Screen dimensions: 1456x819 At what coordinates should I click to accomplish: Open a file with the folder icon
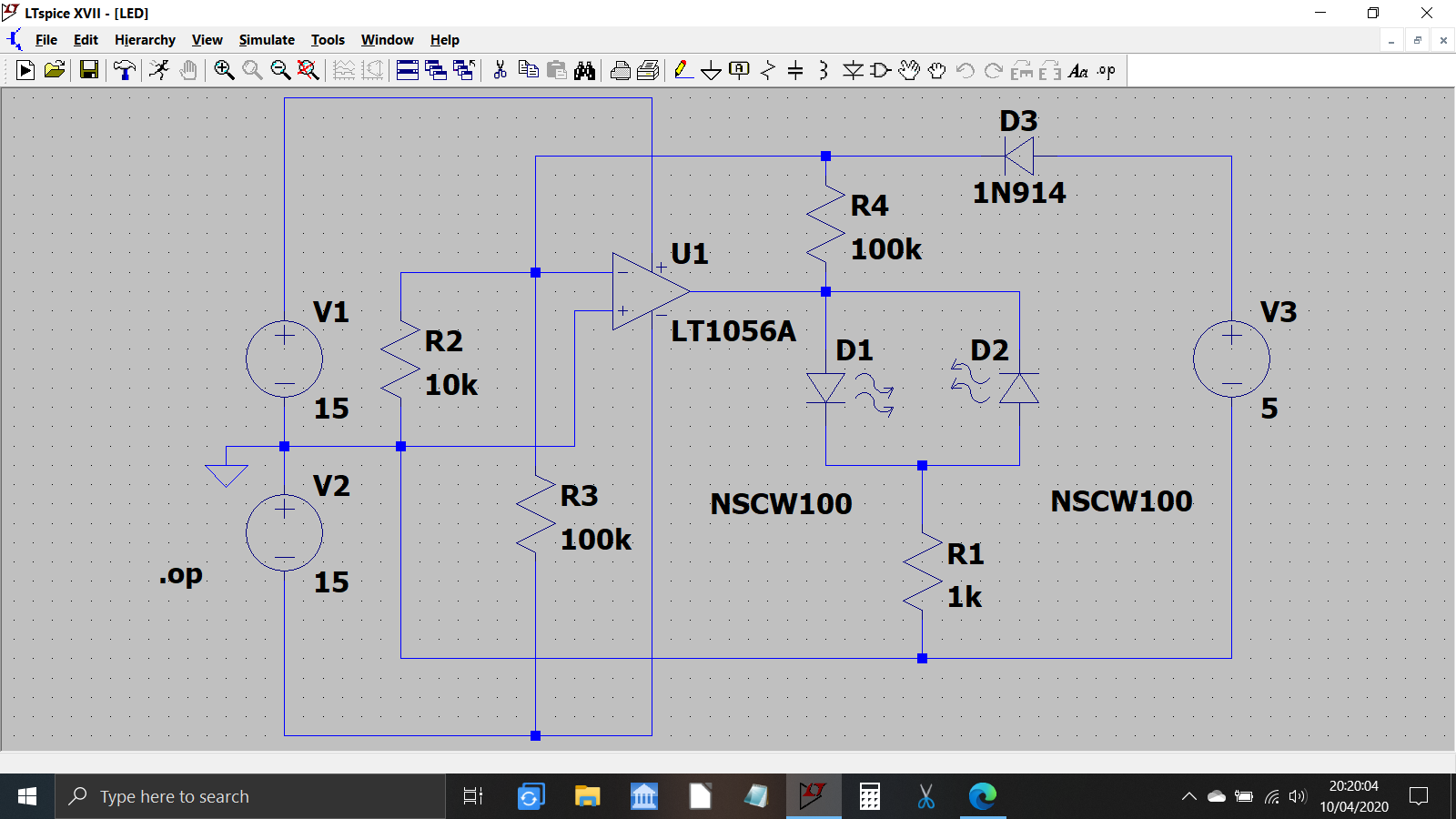click(x=55, y=70)
